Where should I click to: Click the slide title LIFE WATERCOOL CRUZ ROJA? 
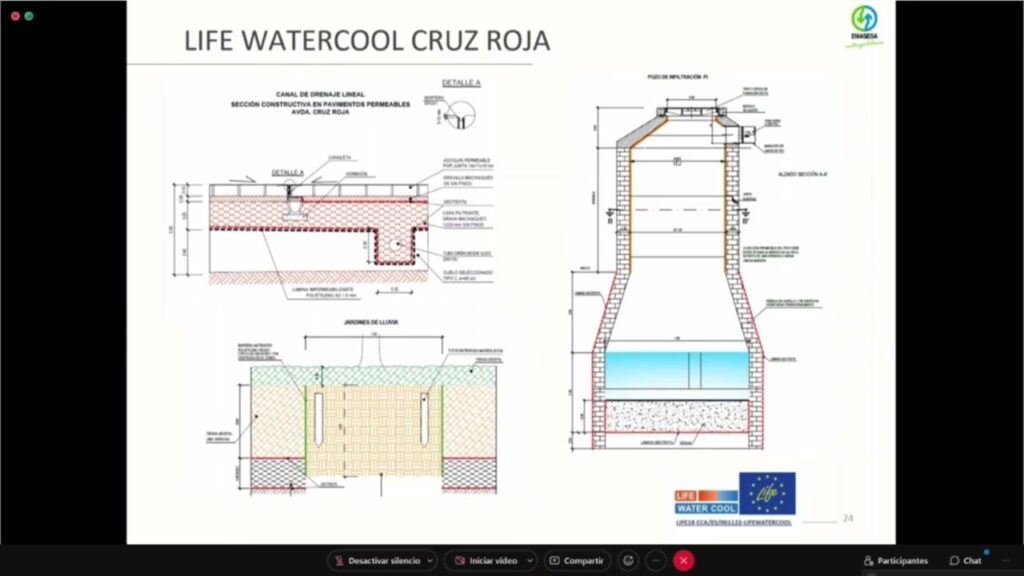pyautogui.click(x=367, y=41)
